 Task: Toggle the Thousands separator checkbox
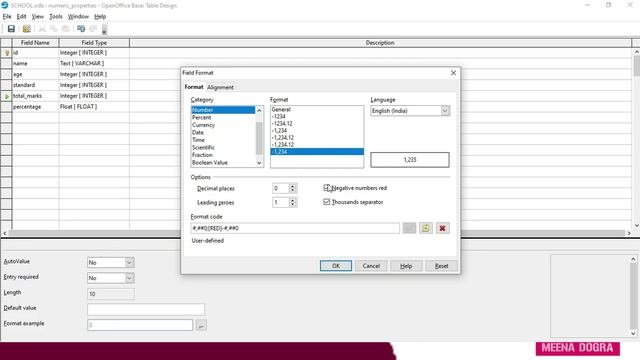(x=327, y=202)
